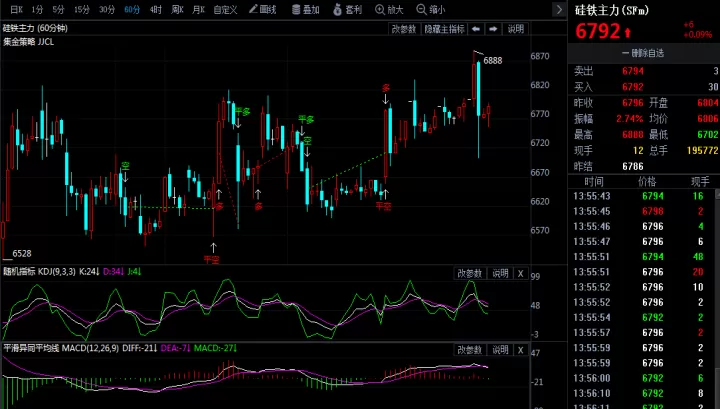This screenshot has height=409, width=720.
Task: Expand toolbar with right chevron arrow
Action: coord(559,10)
